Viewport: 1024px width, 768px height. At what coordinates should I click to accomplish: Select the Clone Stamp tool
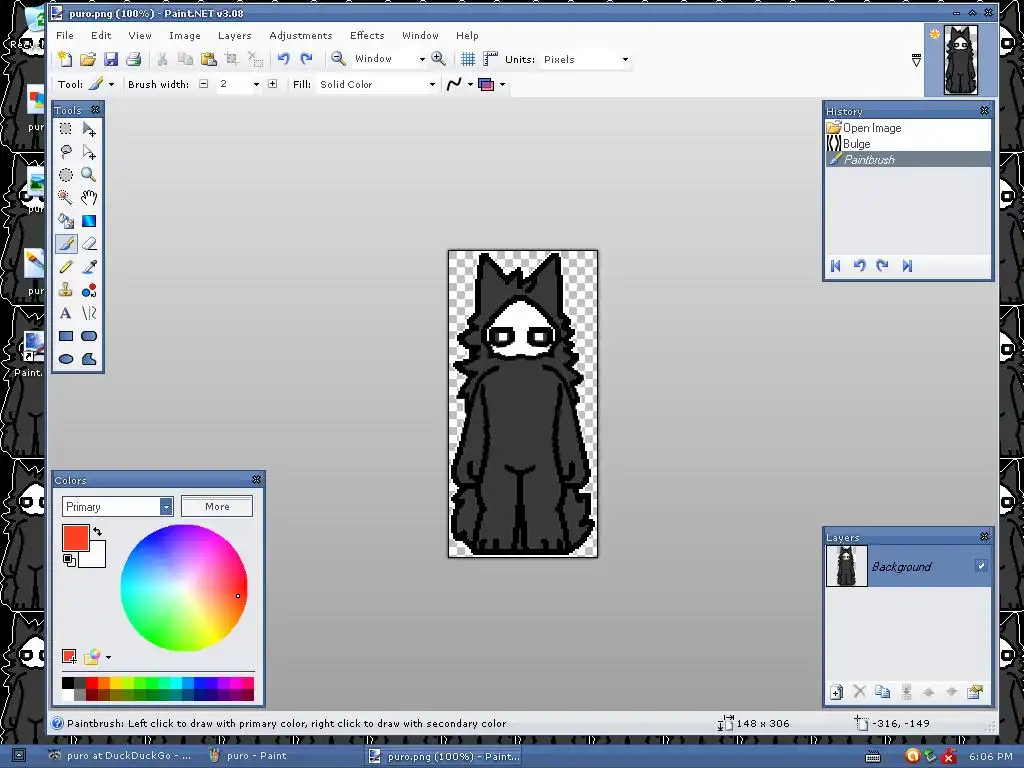tap(66, 290)
